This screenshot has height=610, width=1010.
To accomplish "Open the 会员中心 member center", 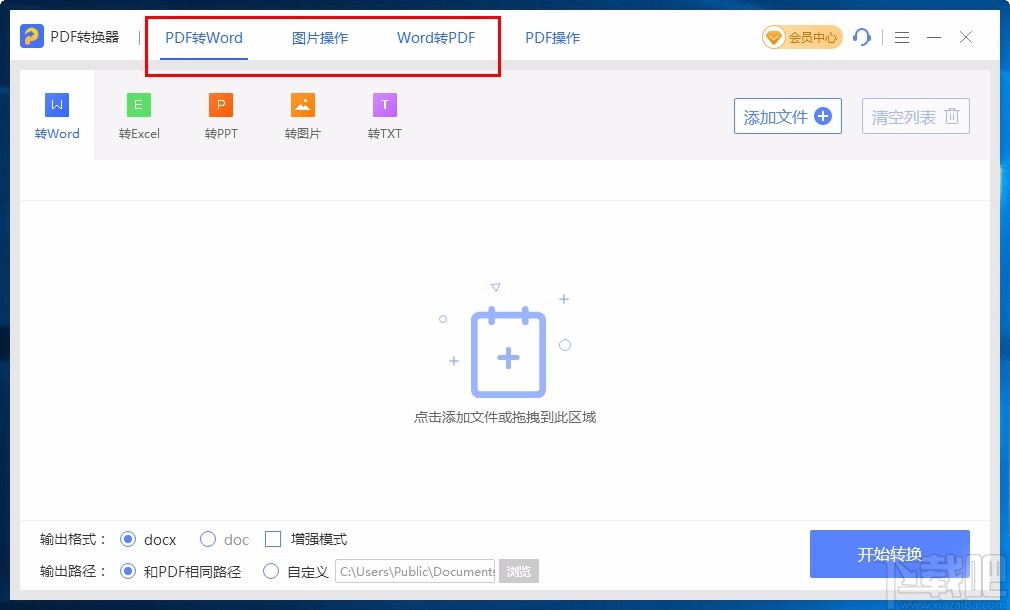I will [800, 37].
